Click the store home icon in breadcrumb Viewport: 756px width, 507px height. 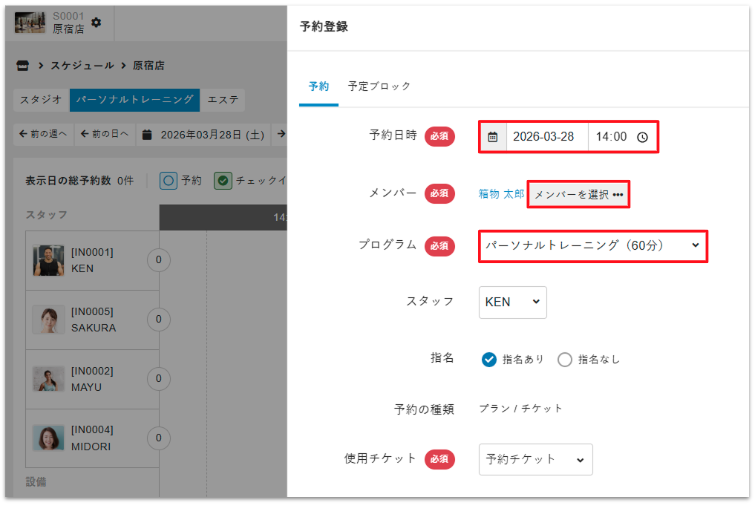tap(23, 66)
